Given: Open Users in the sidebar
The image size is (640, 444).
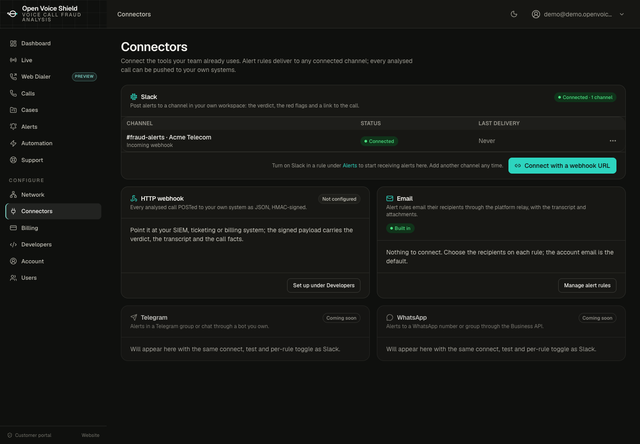Looking at the screenshot, I should (x=53, y=278).
